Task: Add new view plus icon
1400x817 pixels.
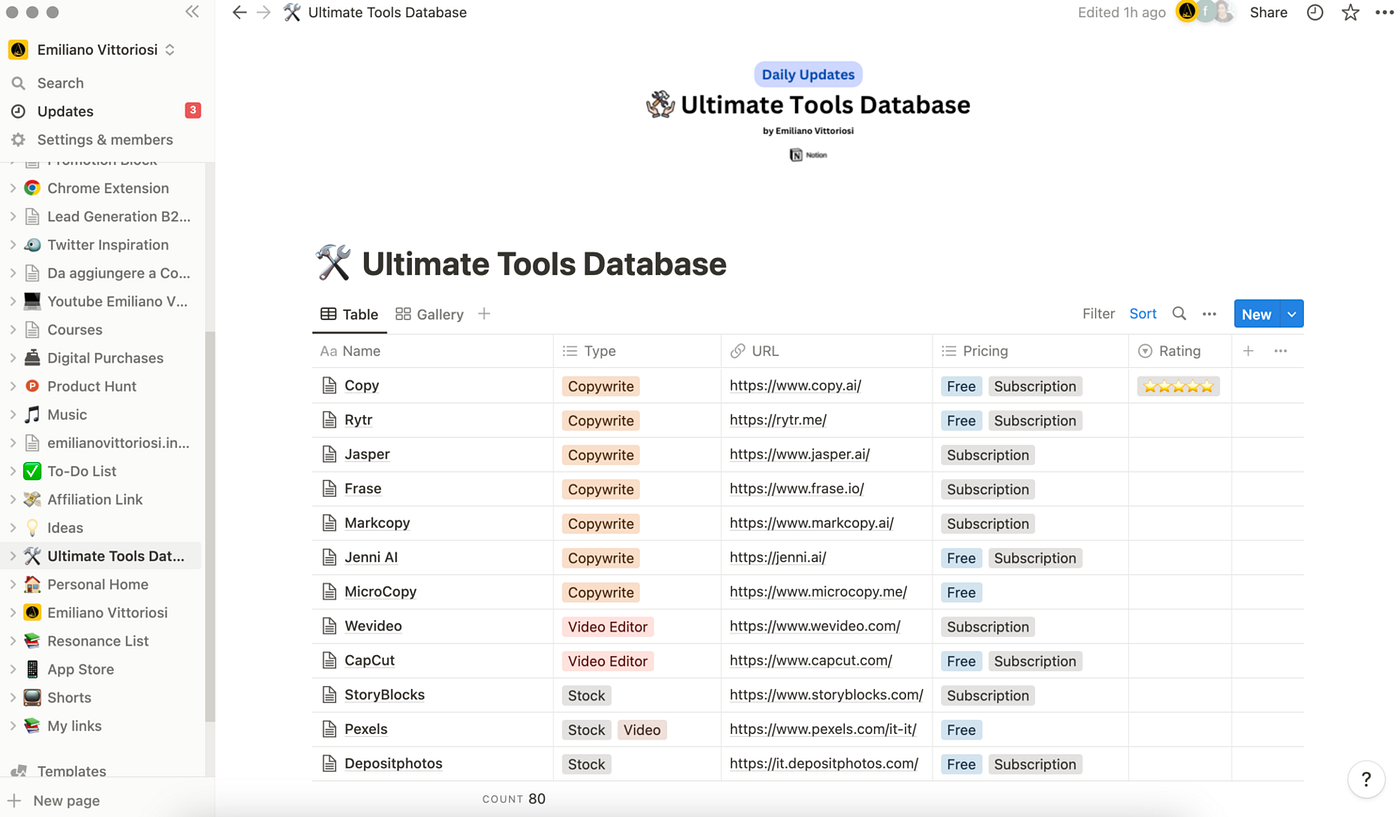Action: (484, 314)
